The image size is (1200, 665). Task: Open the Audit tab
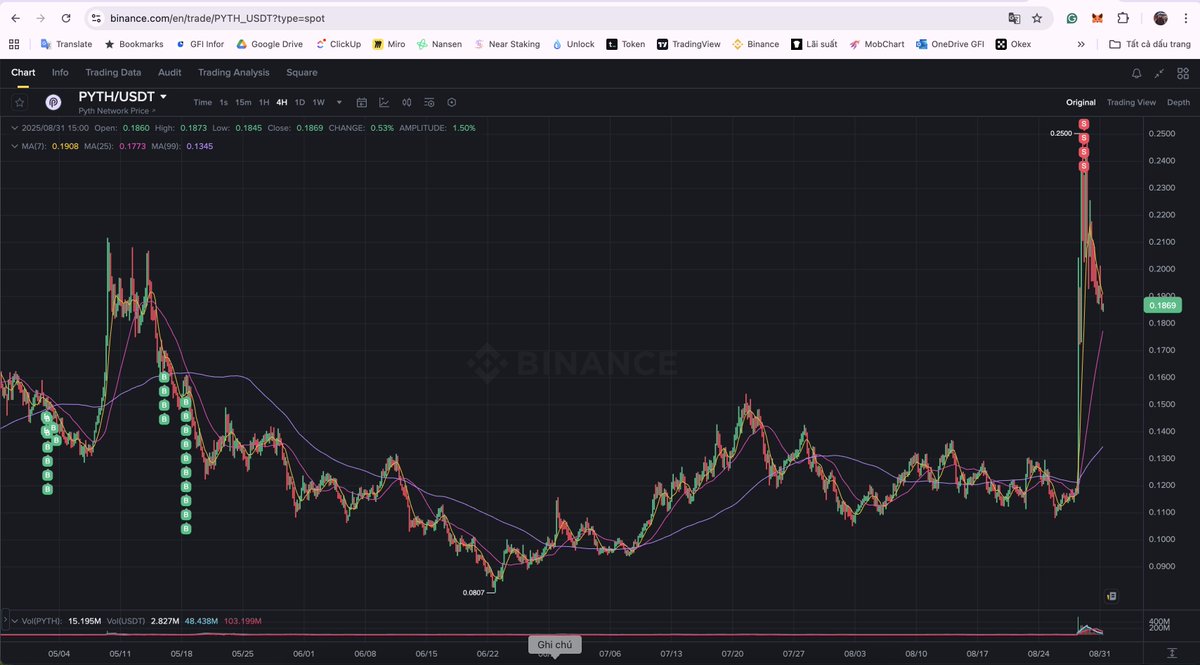pyautogui.click(x=169, y=72)
